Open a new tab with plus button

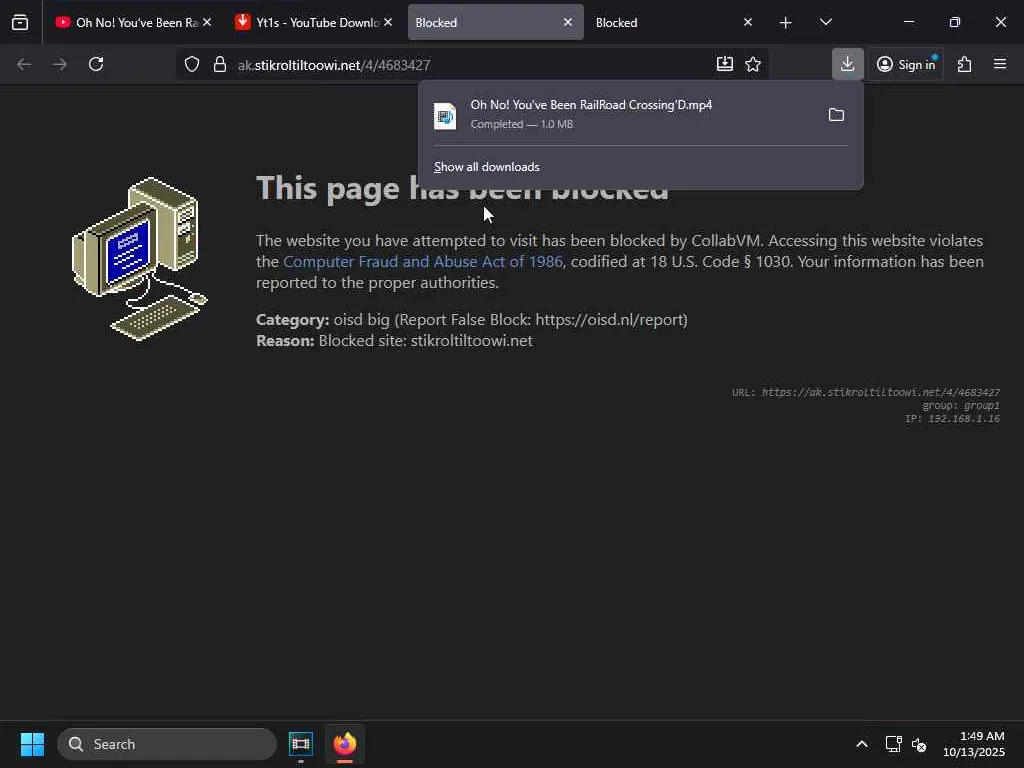(786, 23)
